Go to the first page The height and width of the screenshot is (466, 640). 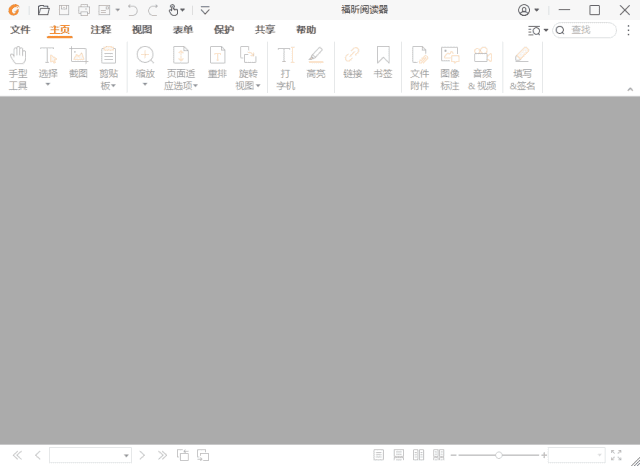point(17,455)
